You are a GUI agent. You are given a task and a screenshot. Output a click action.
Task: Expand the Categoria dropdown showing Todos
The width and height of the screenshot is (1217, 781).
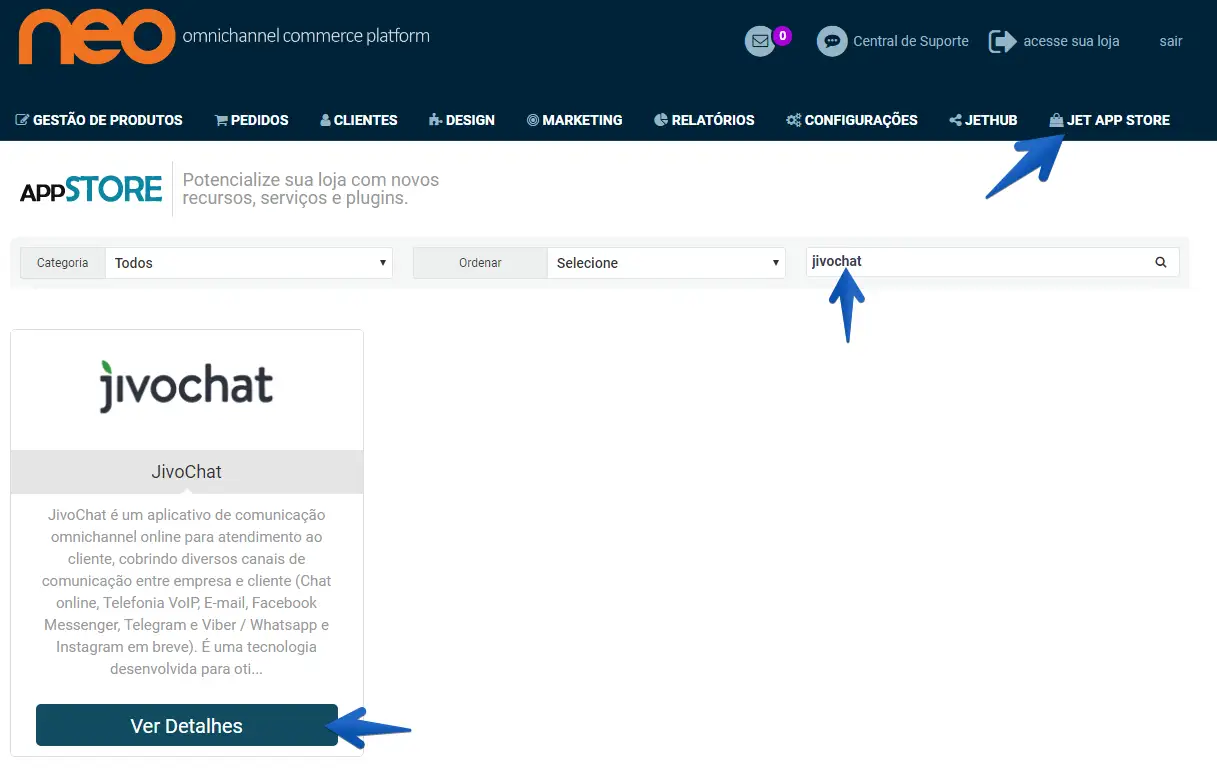click(x=249, y=263)
